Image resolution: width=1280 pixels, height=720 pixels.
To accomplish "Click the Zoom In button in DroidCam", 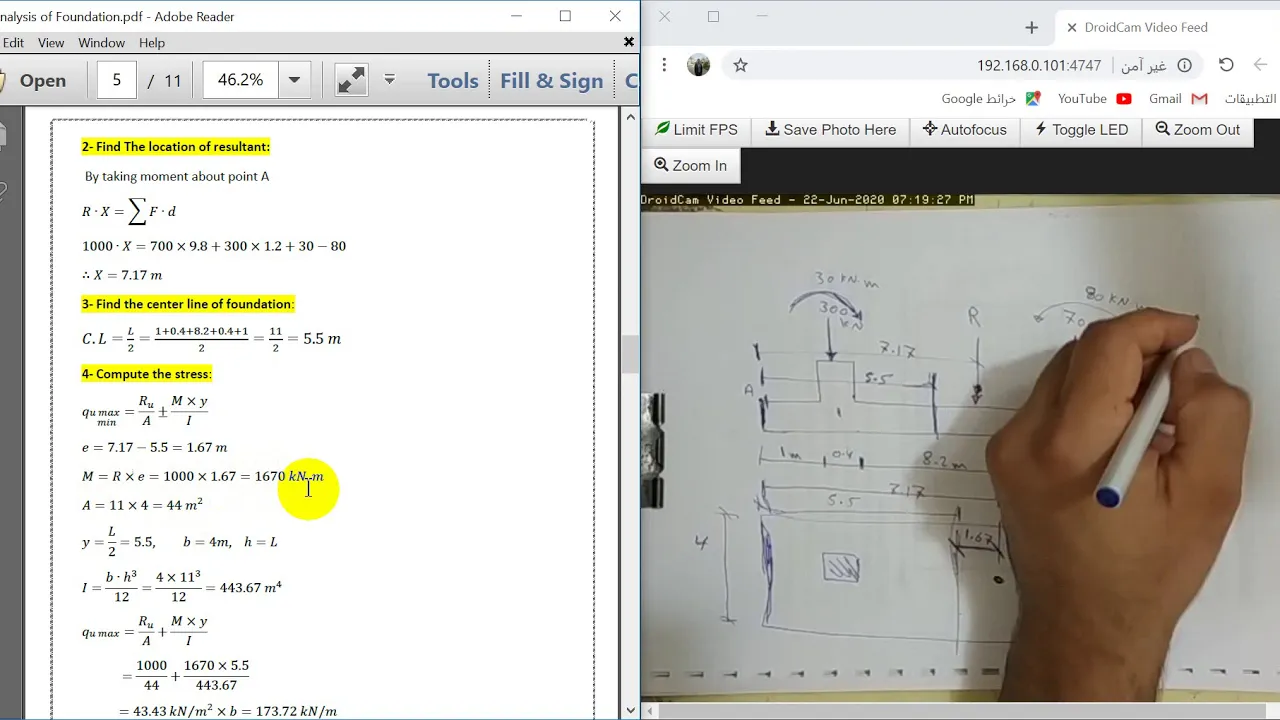I will pos(690,165).
